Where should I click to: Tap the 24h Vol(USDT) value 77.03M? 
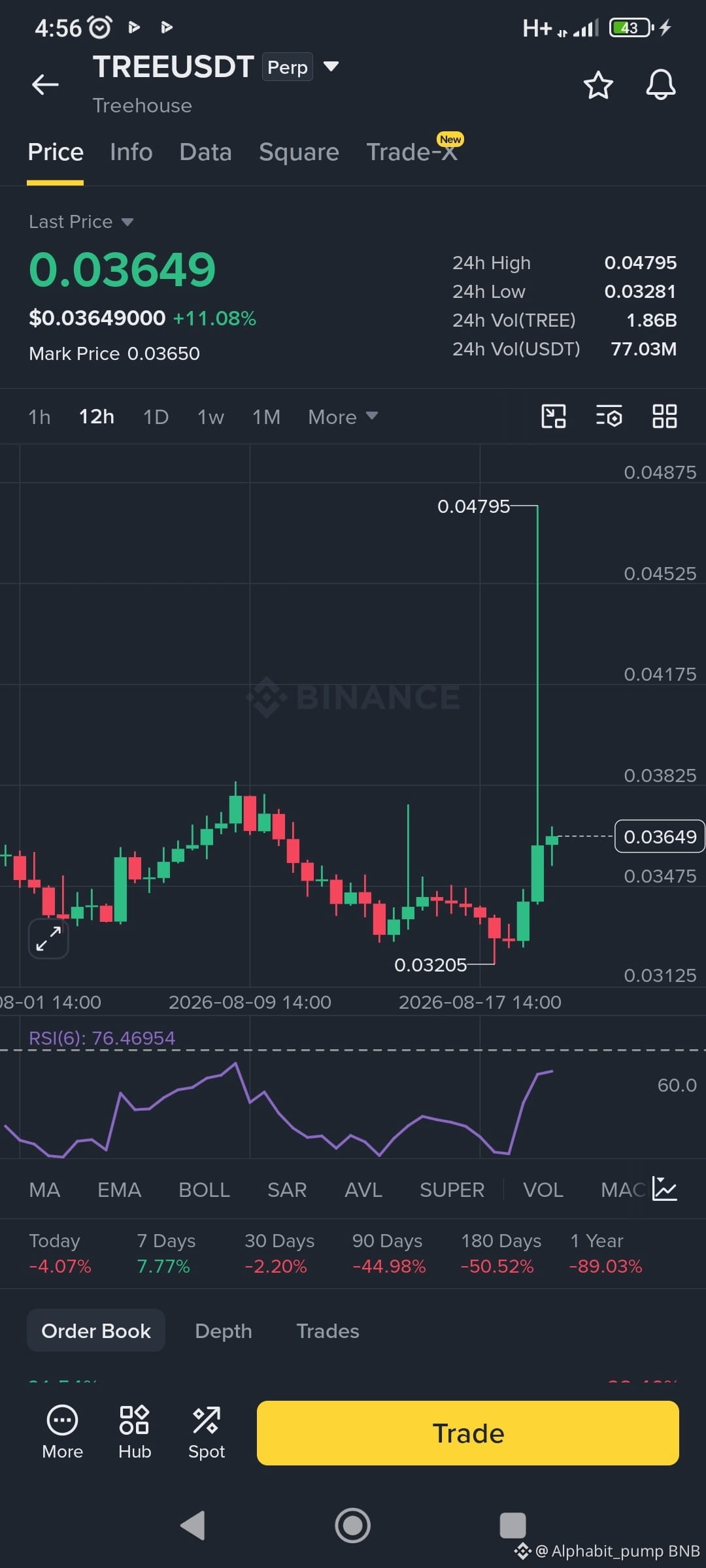[644, 349]
